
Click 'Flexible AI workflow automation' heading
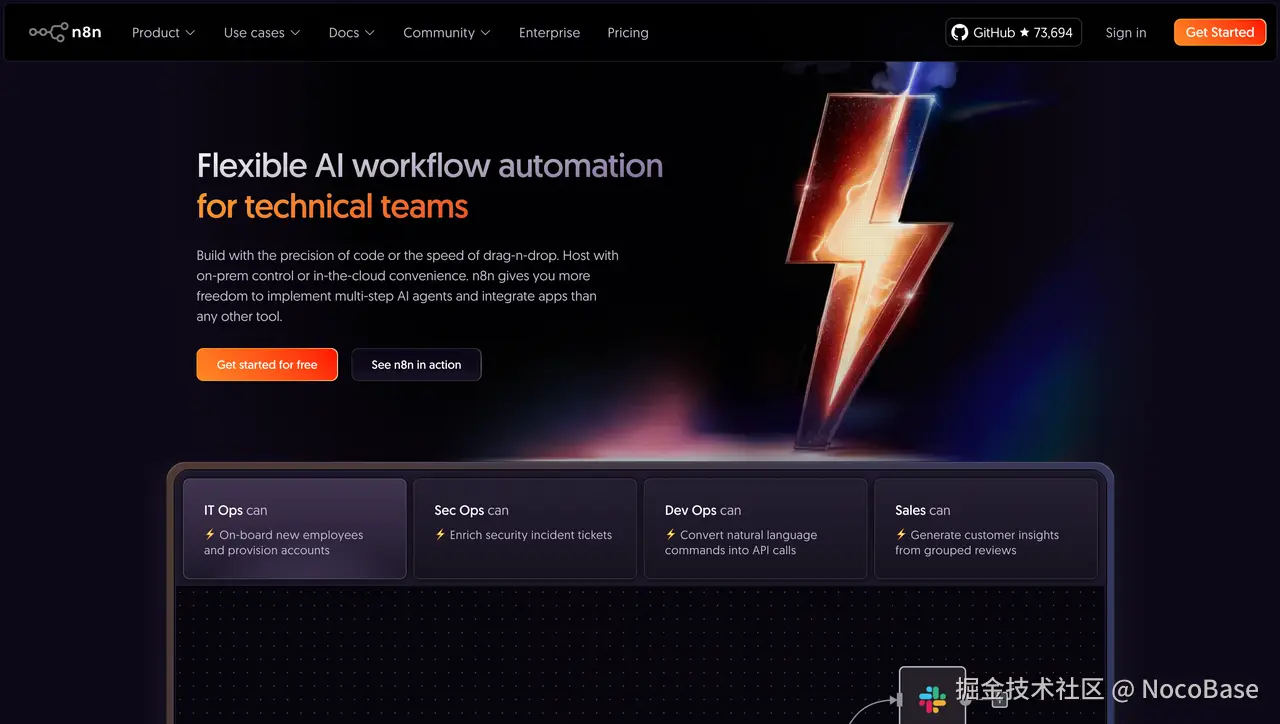tap(430, 165)
